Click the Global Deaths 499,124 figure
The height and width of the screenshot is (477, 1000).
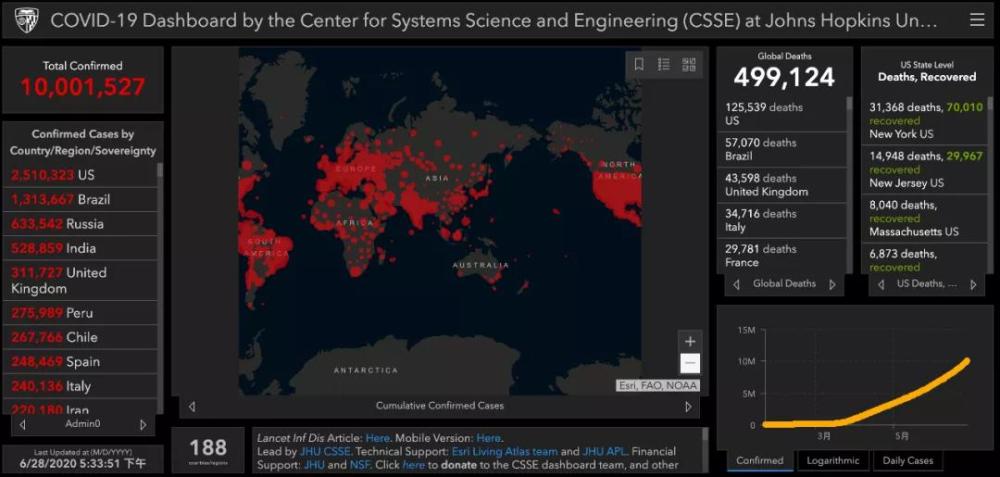pos(784,78)
